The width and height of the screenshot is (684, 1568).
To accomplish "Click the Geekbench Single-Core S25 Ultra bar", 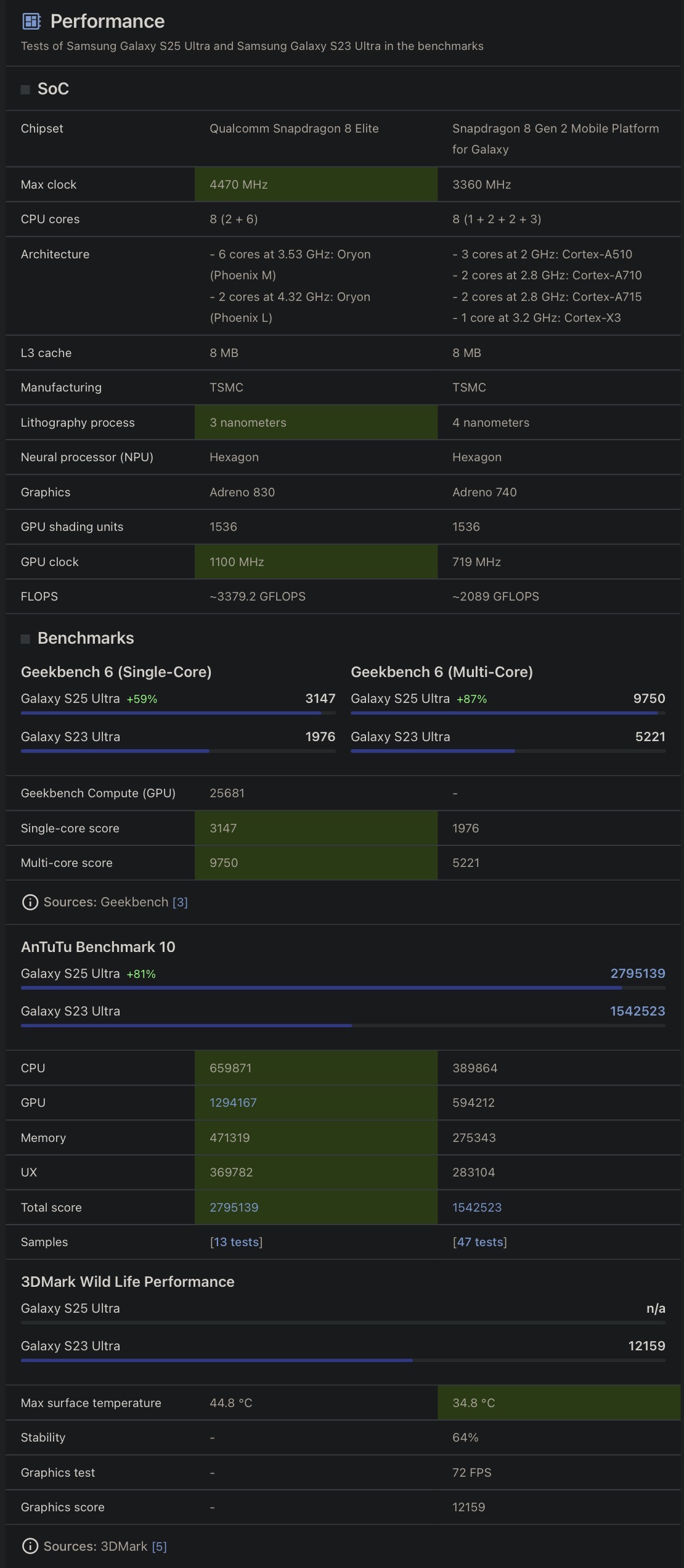I will [177, 713].
